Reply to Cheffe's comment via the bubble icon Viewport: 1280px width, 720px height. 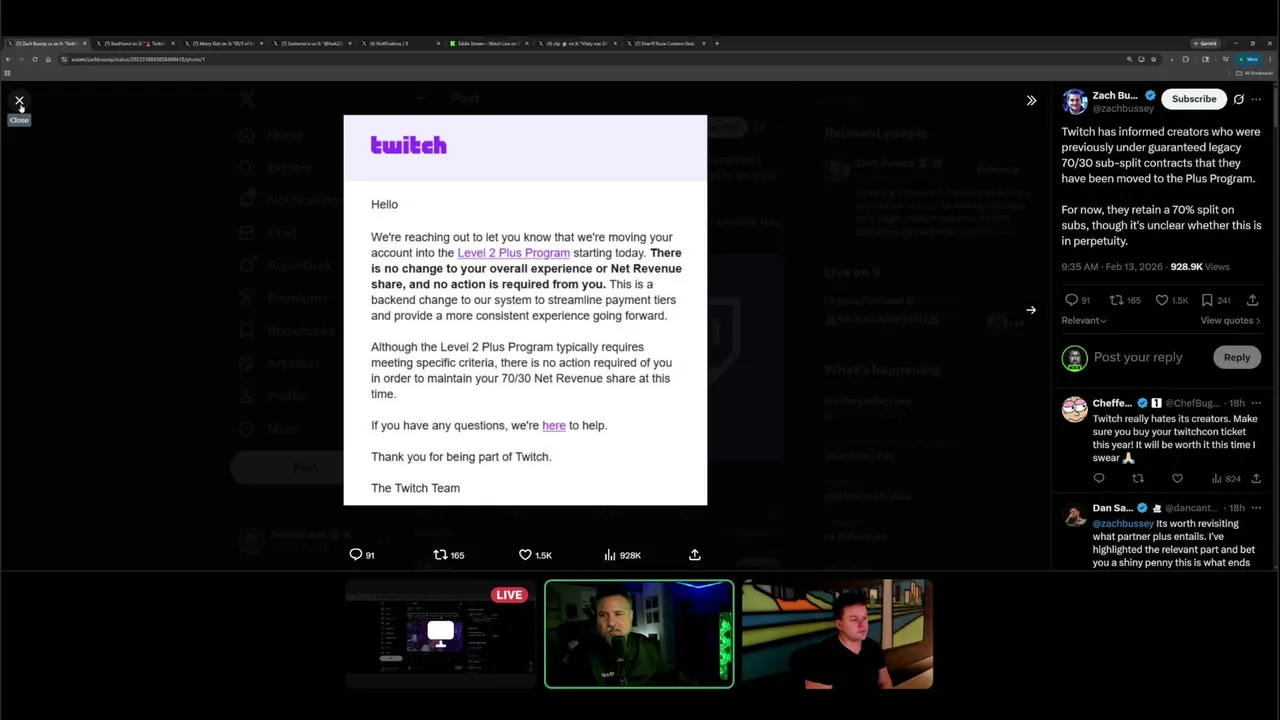pos(1099,479)
